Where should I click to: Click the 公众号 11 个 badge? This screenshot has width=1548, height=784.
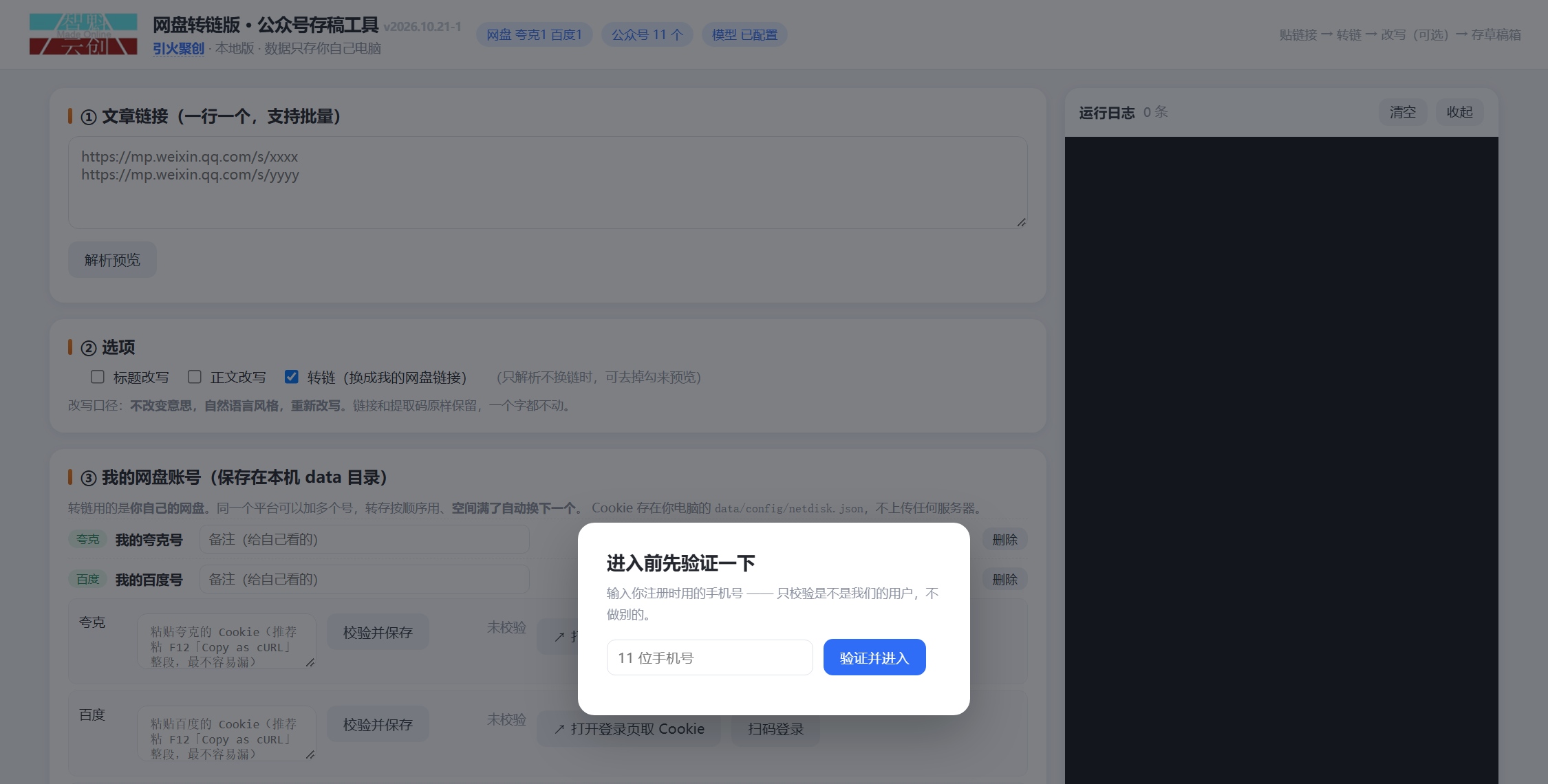(647, 34)
